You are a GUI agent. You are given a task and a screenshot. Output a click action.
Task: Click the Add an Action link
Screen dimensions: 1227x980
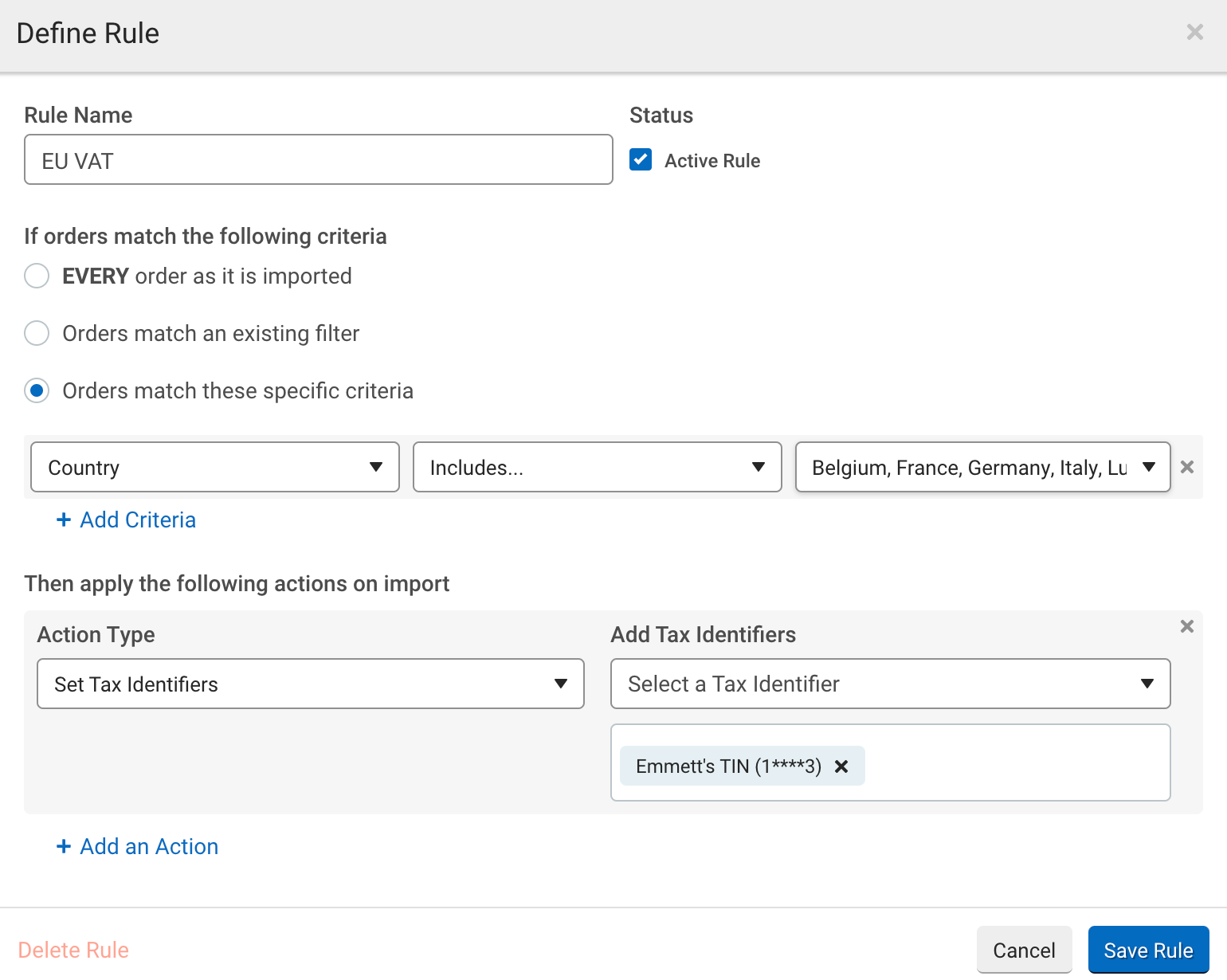click(x=149, y=846)
